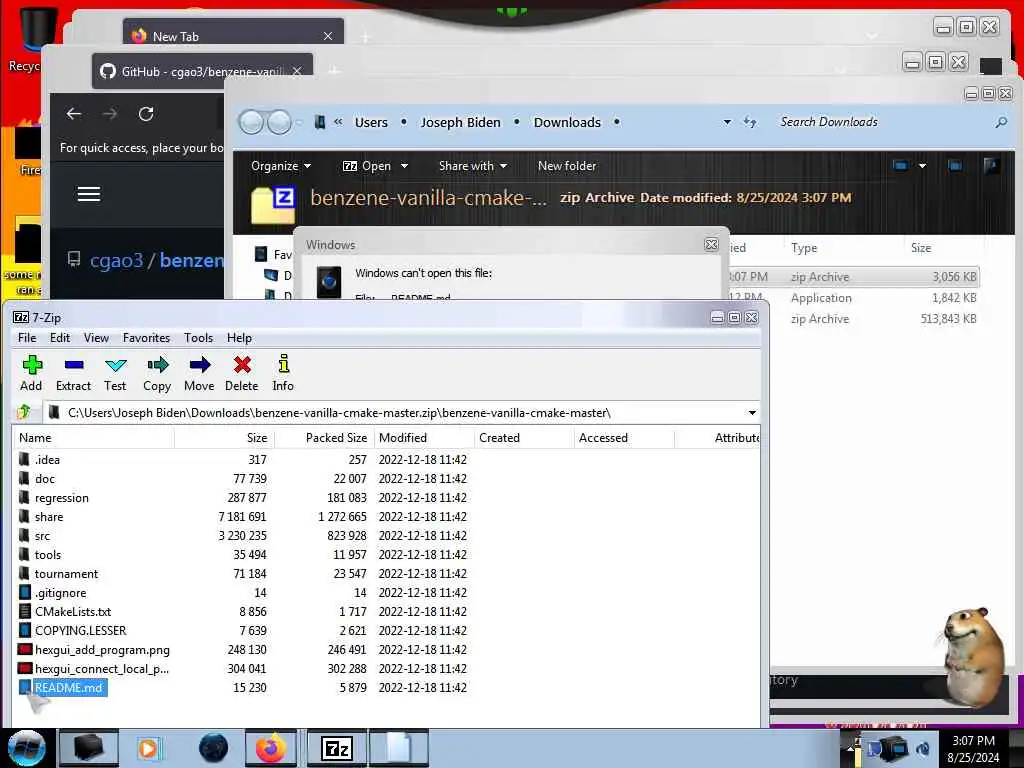The image size is (1024, 768).
Task: Open the Windows Start button
Action: pyautogui.click(x=26, y=748)
